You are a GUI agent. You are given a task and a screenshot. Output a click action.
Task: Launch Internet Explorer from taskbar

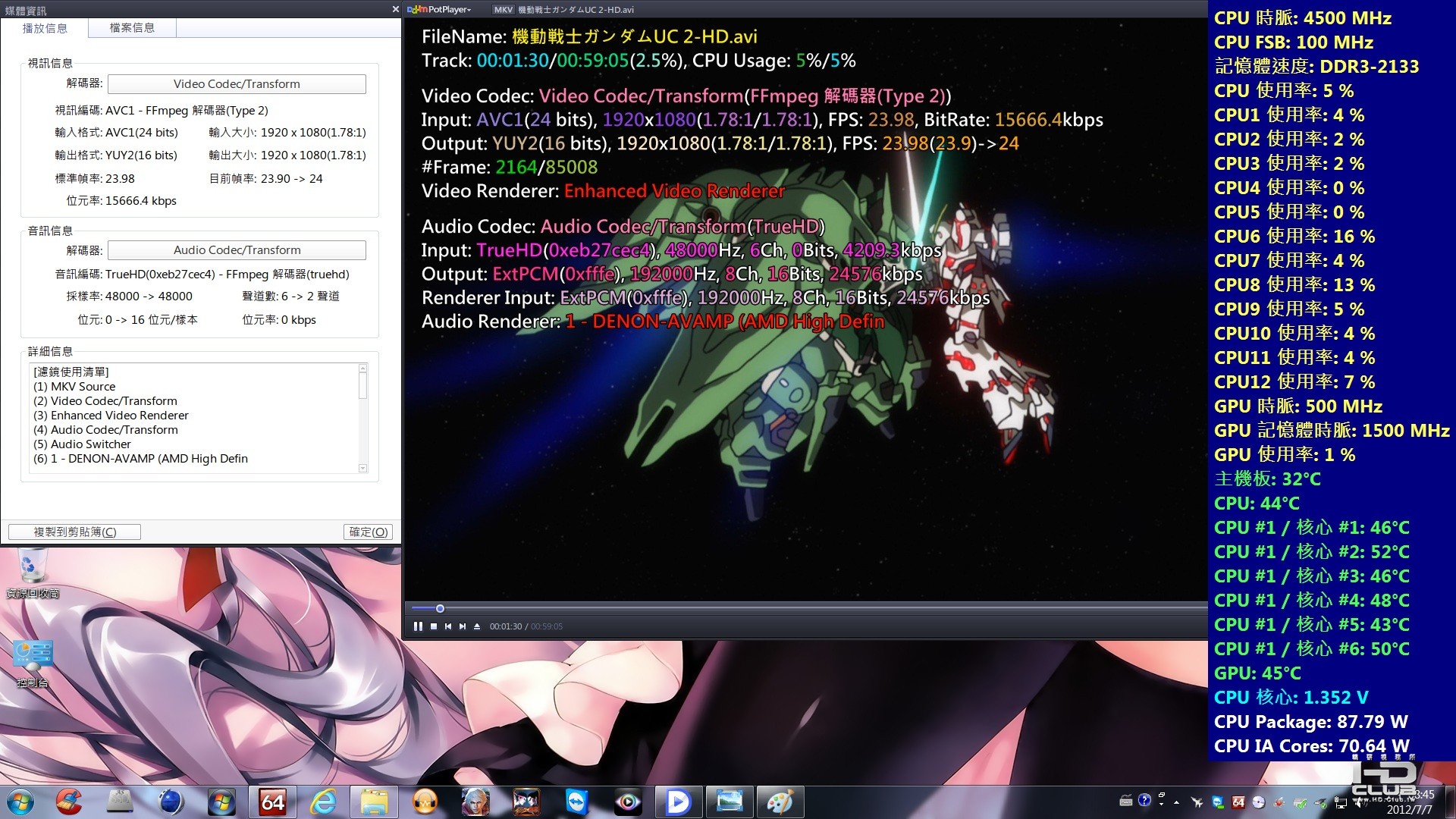click(x=324, y=802)
